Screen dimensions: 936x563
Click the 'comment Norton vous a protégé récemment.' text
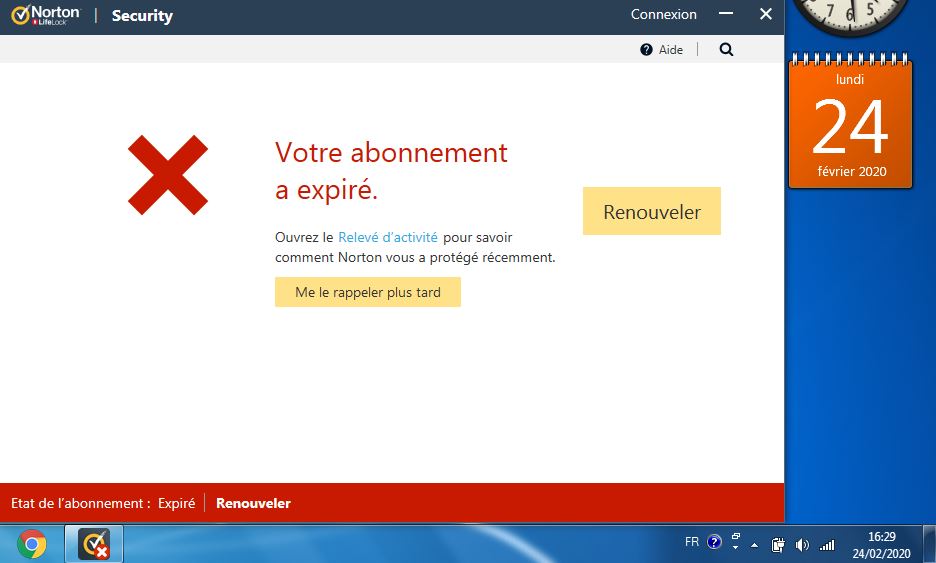(415, 257)
